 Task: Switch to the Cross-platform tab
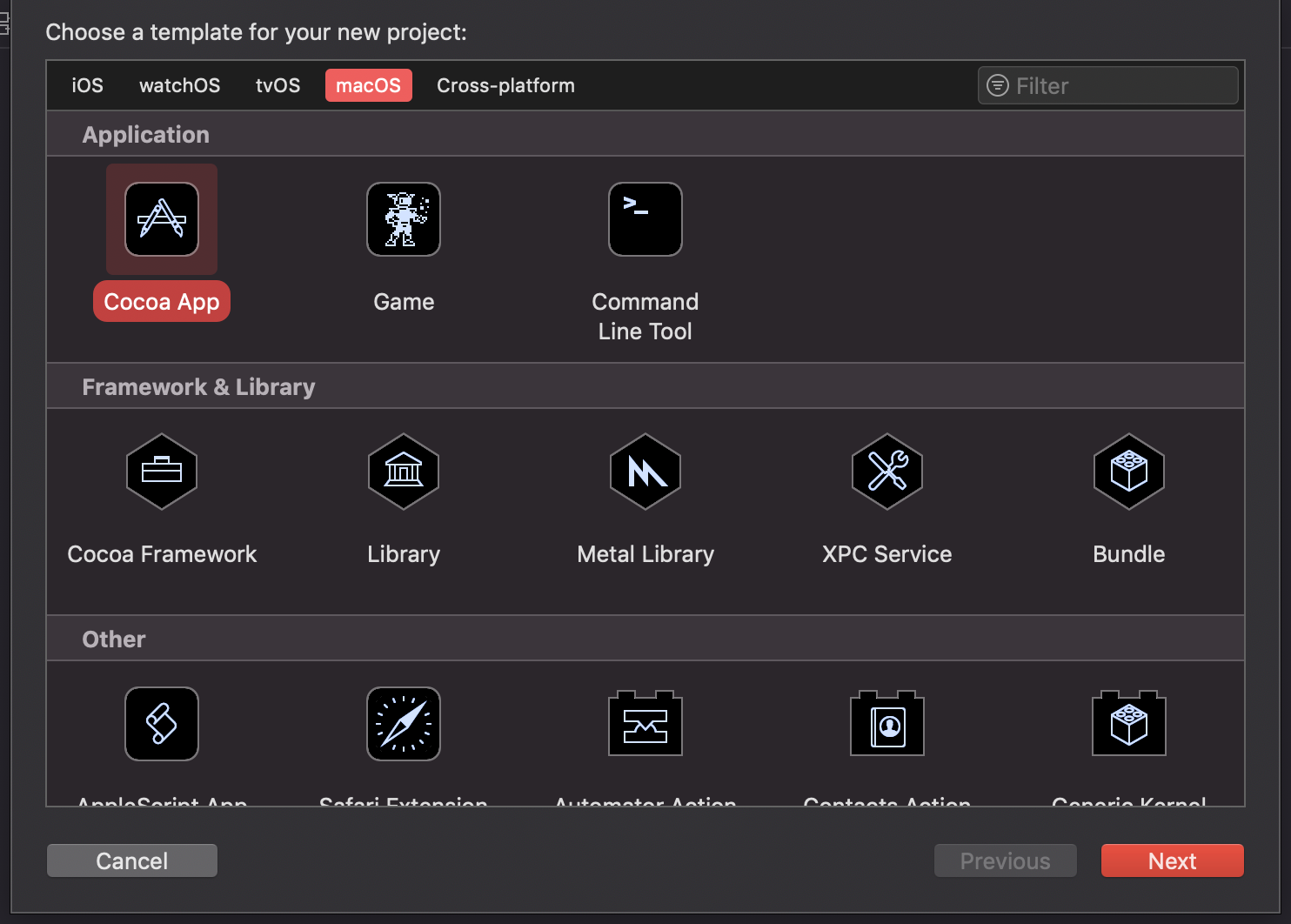coord(505,85)
